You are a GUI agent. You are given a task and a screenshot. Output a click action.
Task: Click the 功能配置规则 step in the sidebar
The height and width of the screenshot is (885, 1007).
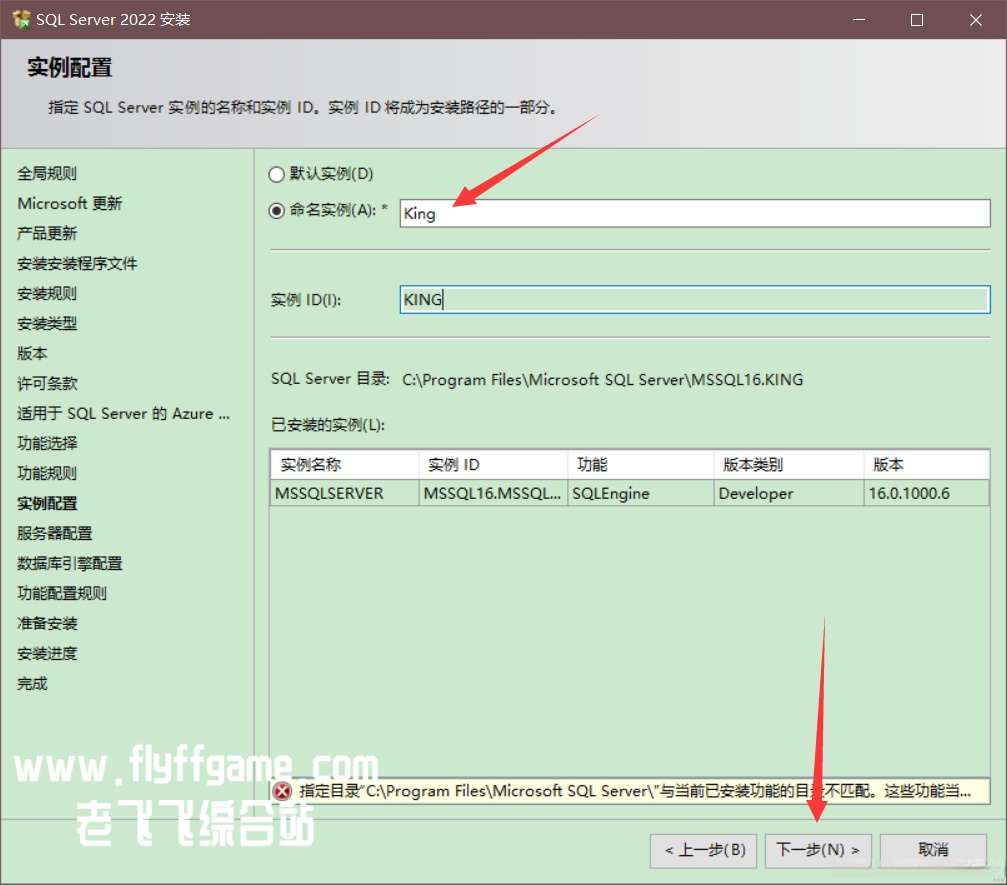[62, 593]
